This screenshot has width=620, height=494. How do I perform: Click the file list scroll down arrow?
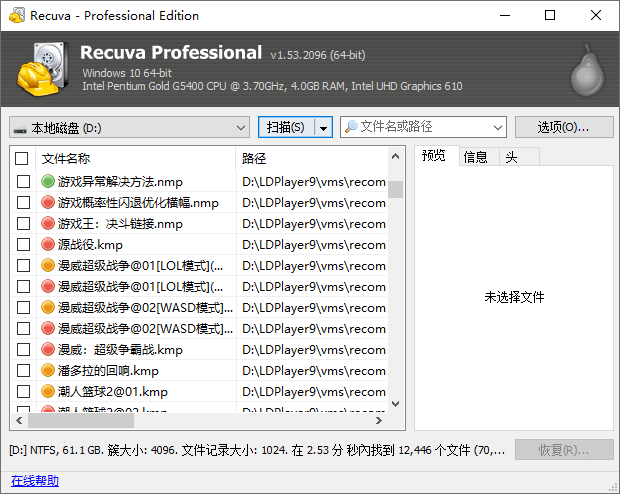[x=395, y=403]
